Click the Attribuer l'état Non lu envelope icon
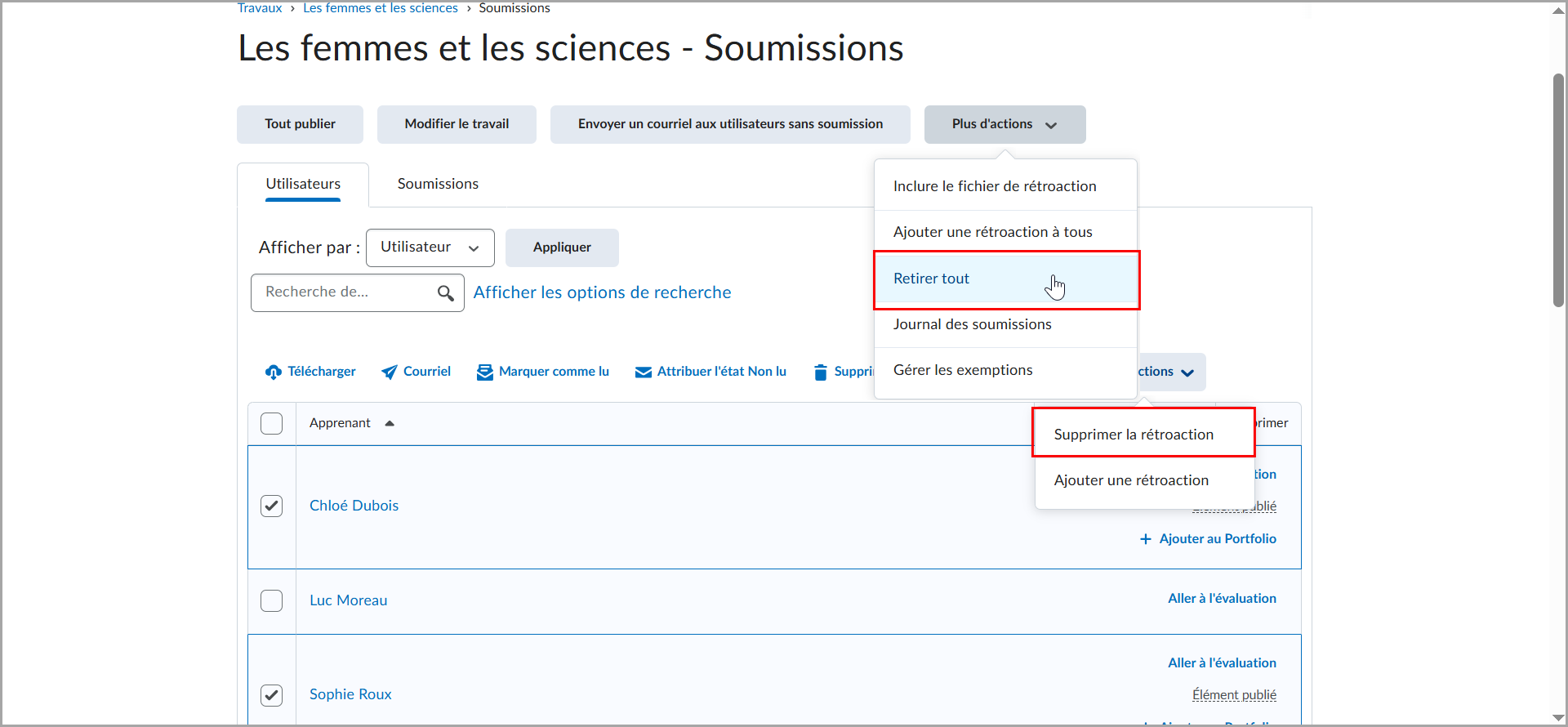 click(644, 372)
